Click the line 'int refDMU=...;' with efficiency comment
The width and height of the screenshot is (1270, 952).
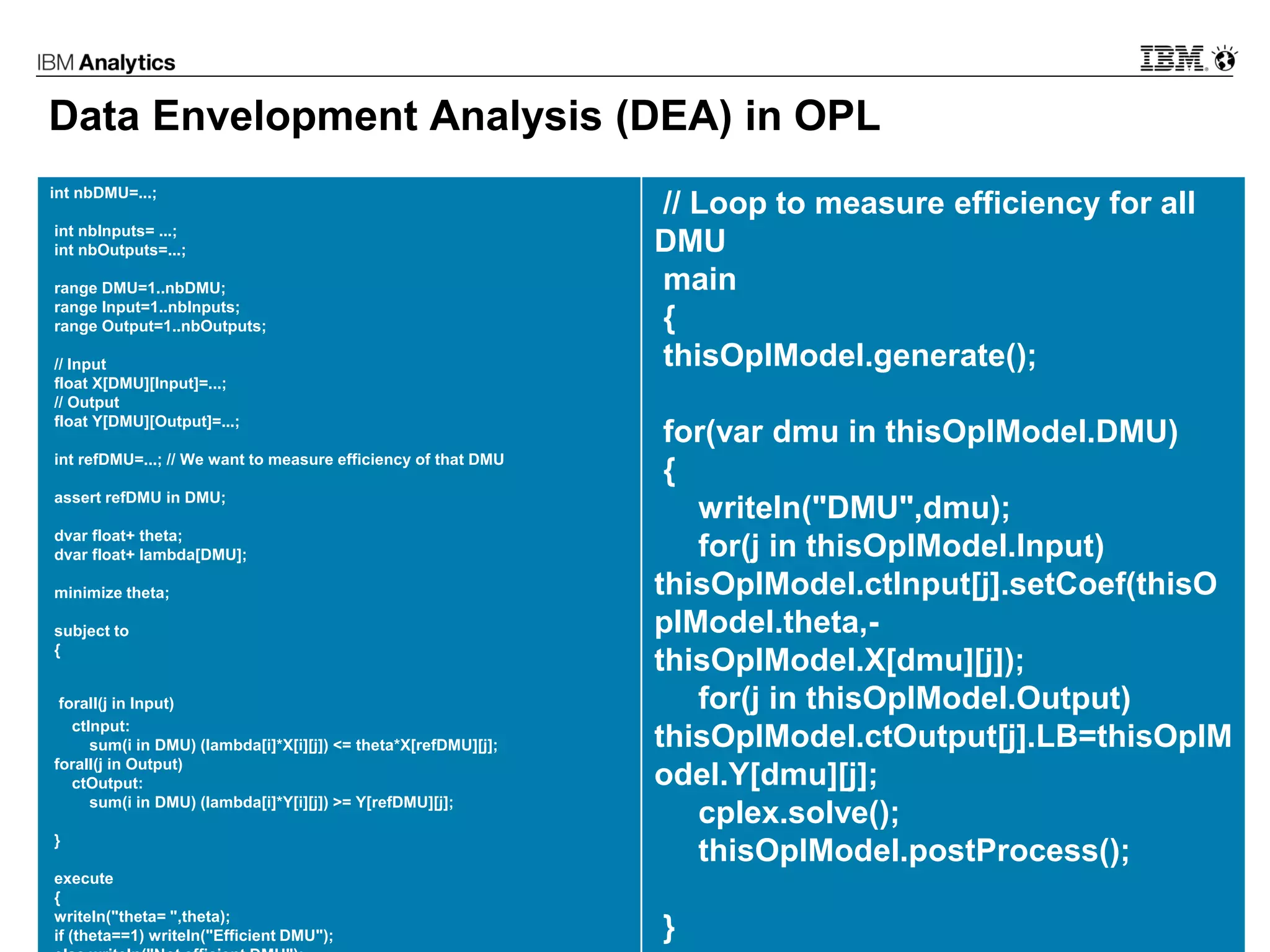click(x=279, y=460)
